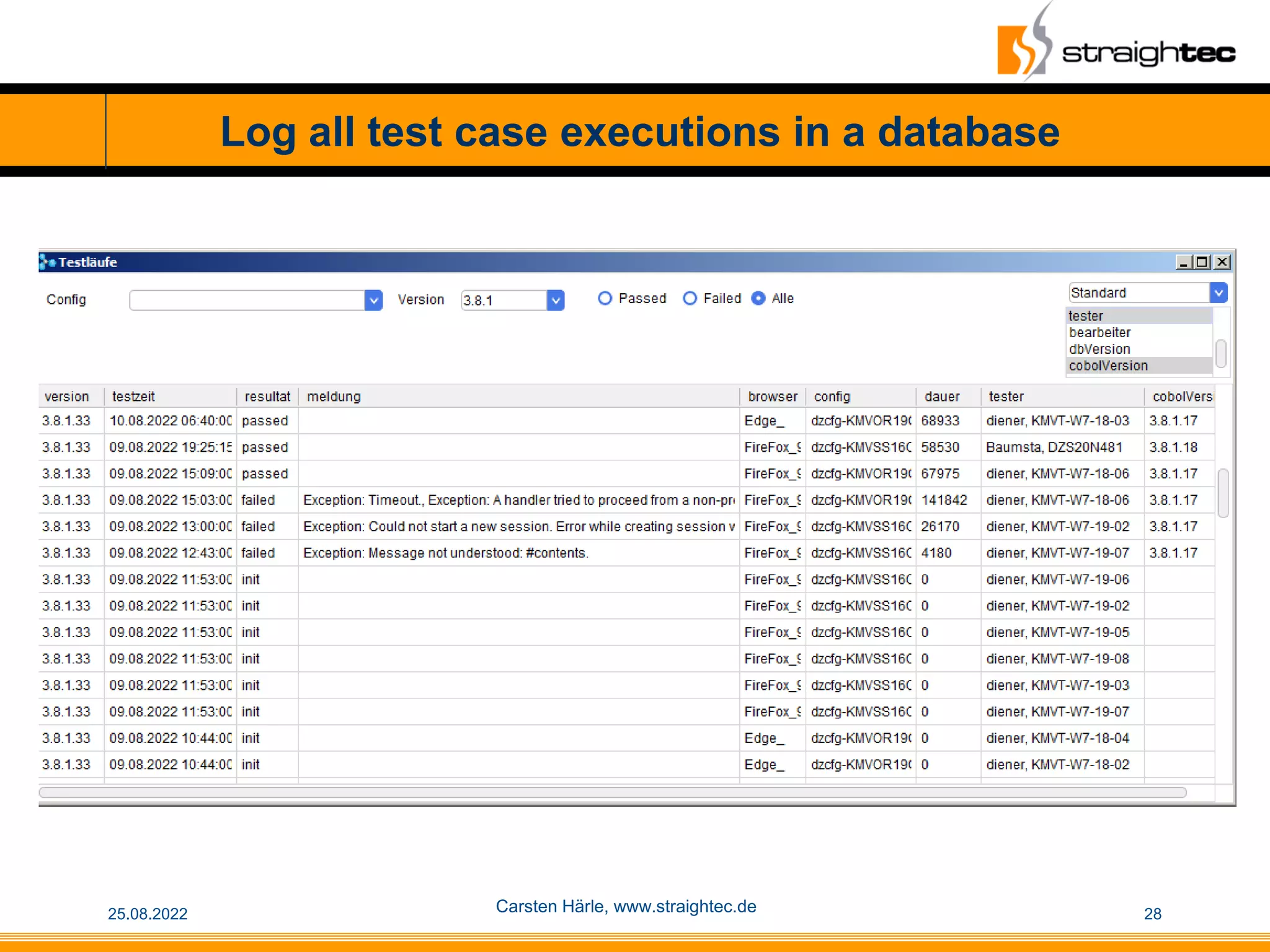Sort by the resultat column header
The height and width of the screenshot is (952, 1270).
point(267,396)
